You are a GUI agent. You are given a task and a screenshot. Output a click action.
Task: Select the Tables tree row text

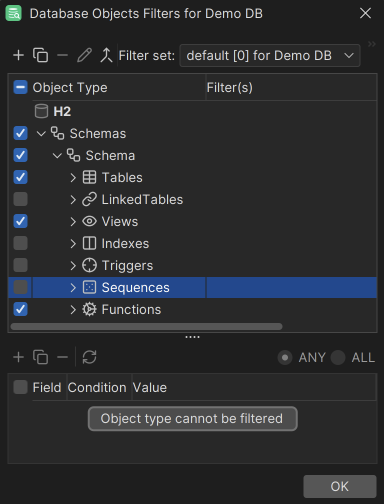click(122, 177)
